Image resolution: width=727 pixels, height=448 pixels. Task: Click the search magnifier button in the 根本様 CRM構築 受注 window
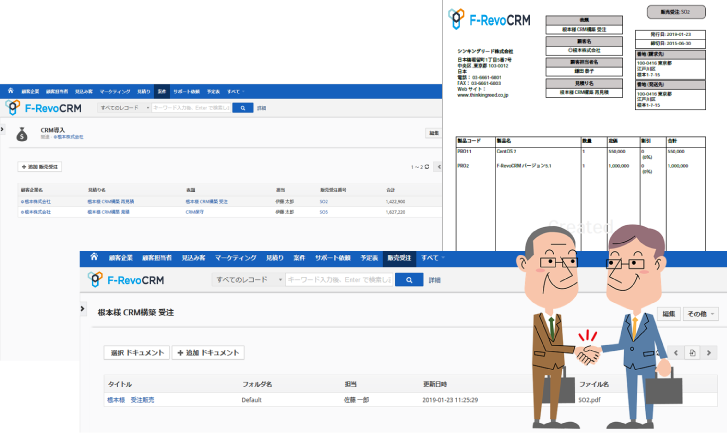(409, 280)
